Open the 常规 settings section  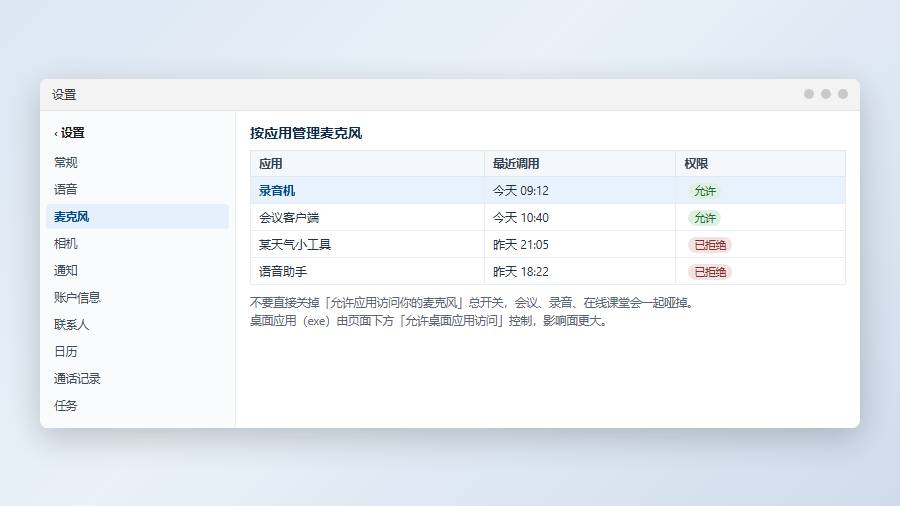[x=137, y=162]
